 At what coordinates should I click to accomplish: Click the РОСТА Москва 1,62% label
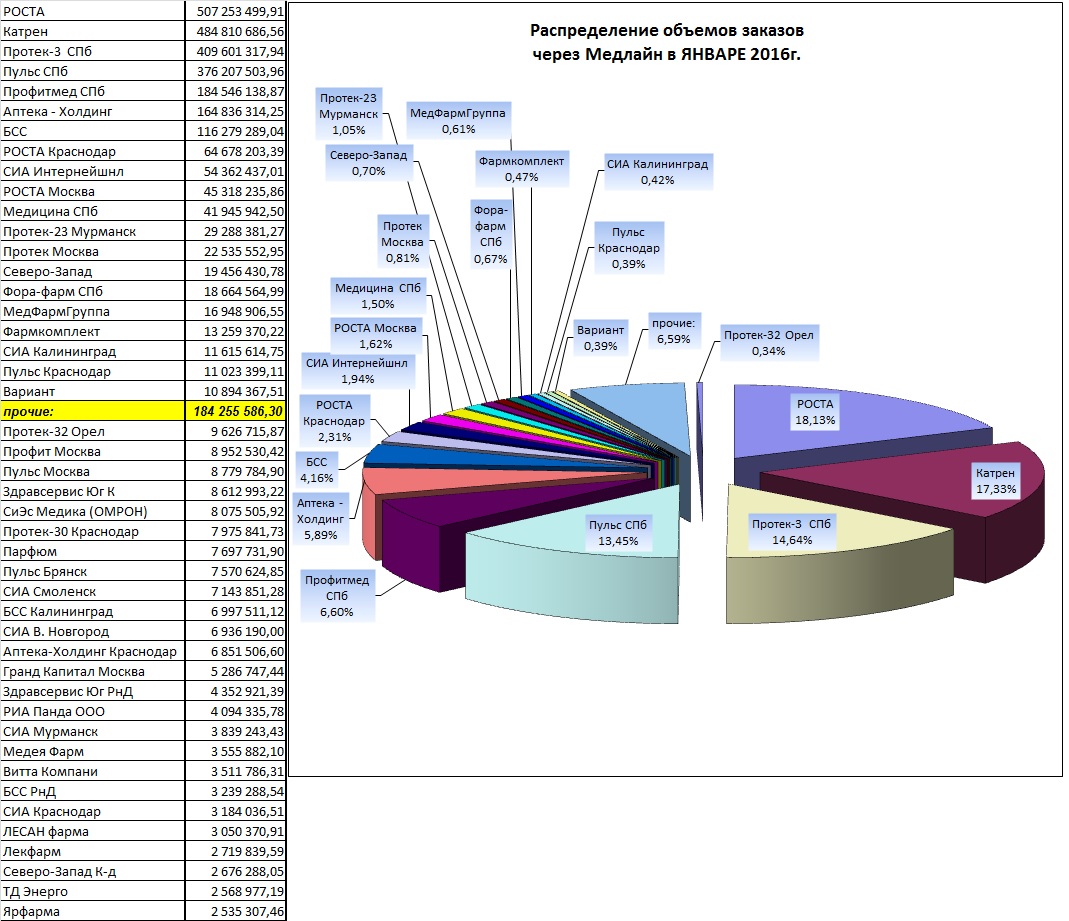[x=375, y=336]
